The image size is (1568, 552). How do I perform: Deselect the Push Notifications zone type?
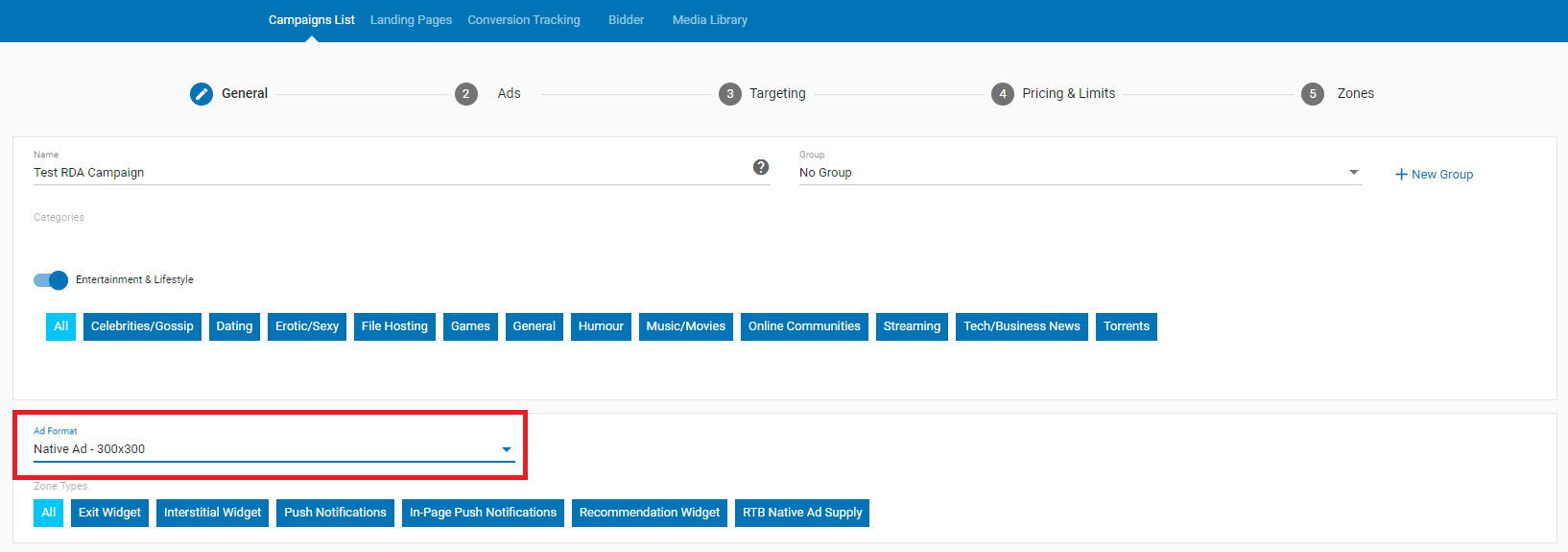coord(335,513)
